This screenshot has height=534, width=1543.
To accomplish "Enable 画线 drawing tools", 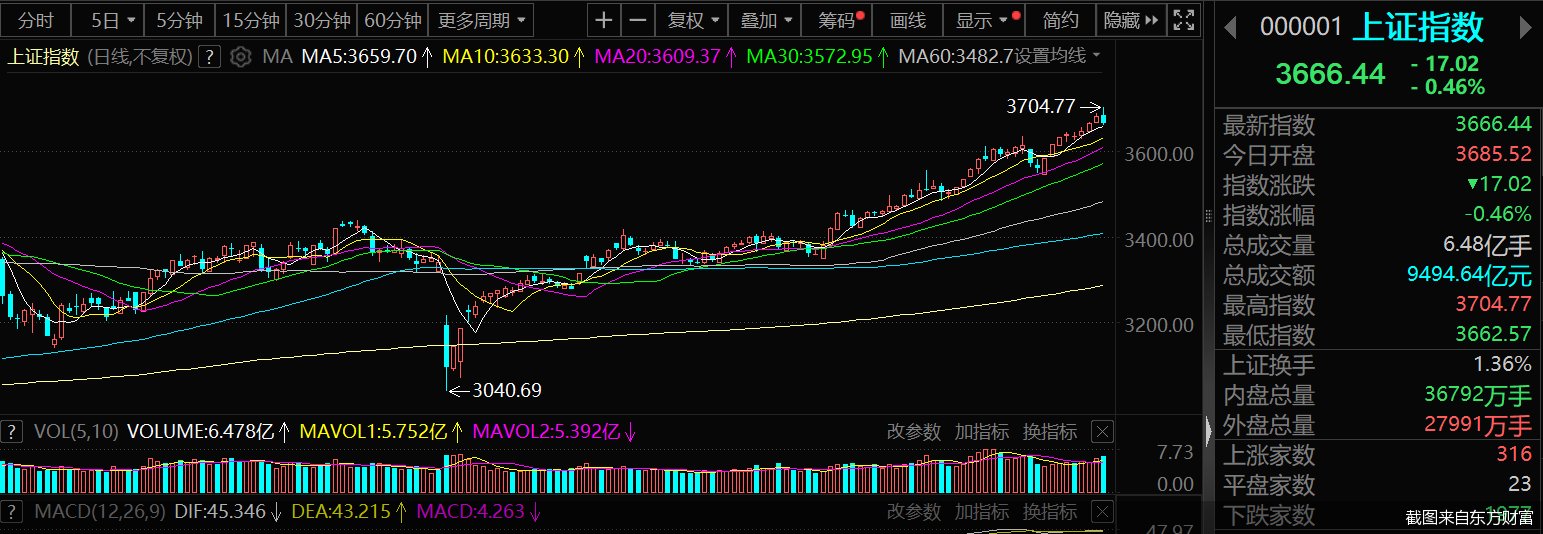I will (x=908, y=20).
